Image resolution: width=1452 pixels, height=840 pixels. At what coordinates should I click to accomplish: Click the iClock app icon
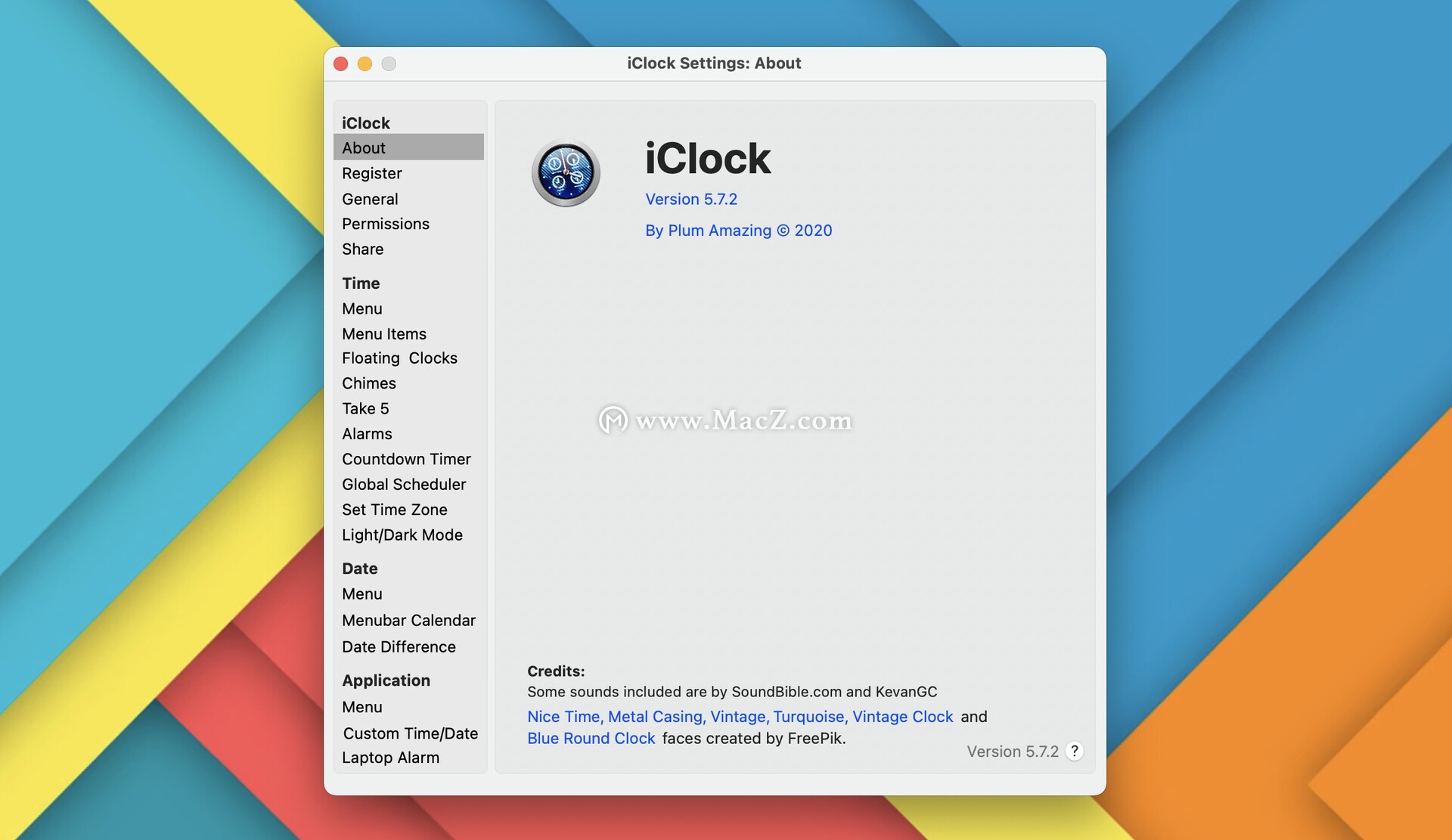tap(566, 173)
